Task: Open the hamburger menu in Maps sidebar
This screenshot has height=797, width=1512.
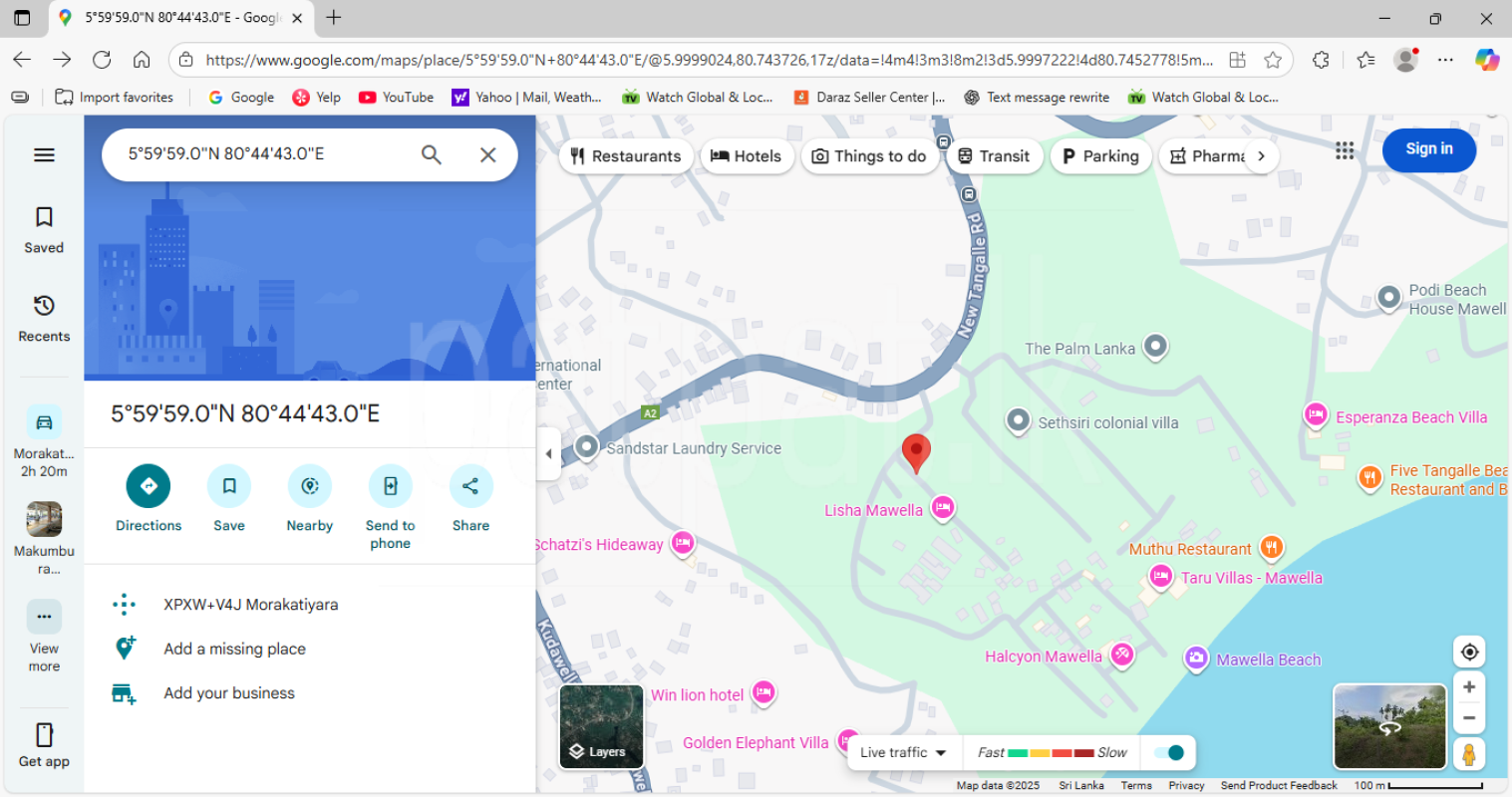Action: (x=44, y=155)
